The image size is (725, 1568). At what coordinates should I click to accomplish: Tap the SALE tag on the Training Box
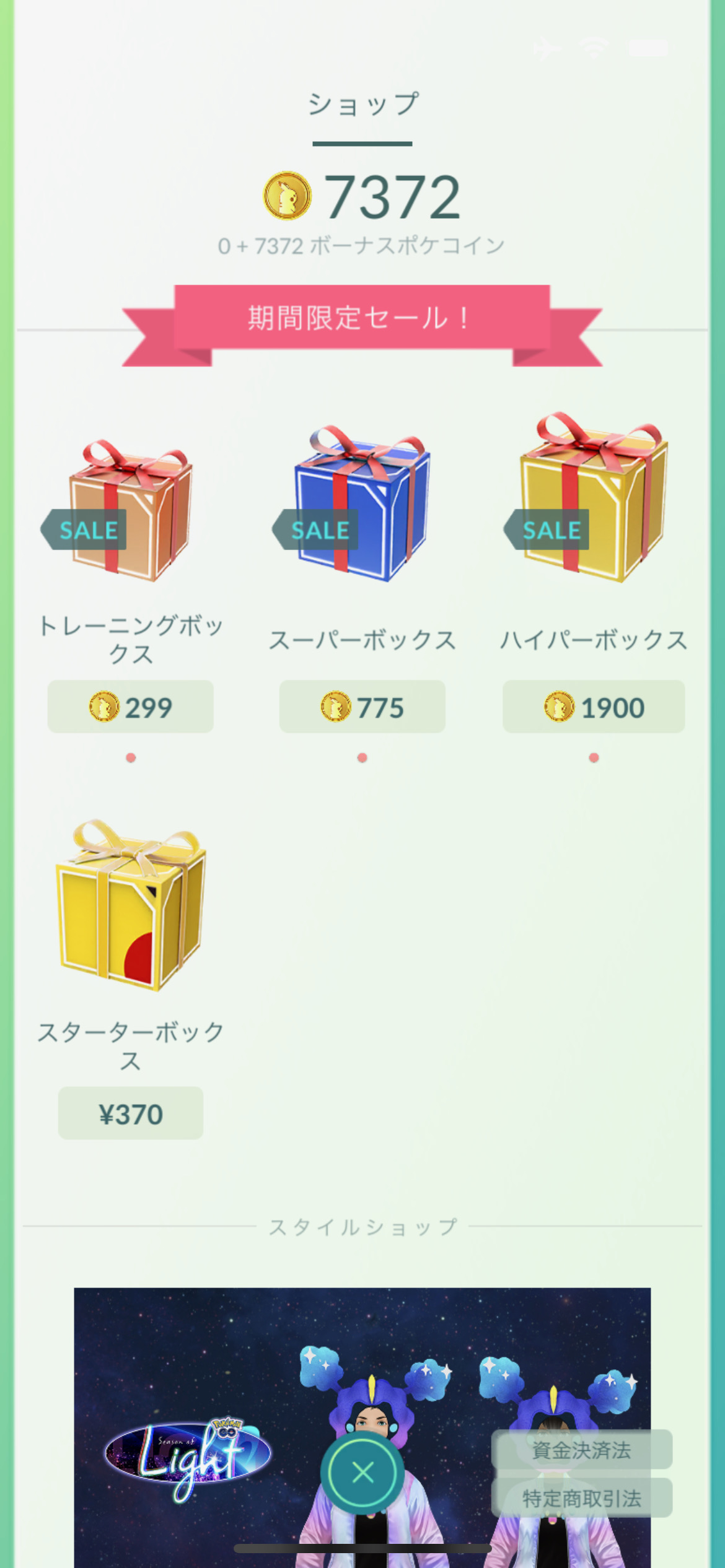[x=84, y=529]
